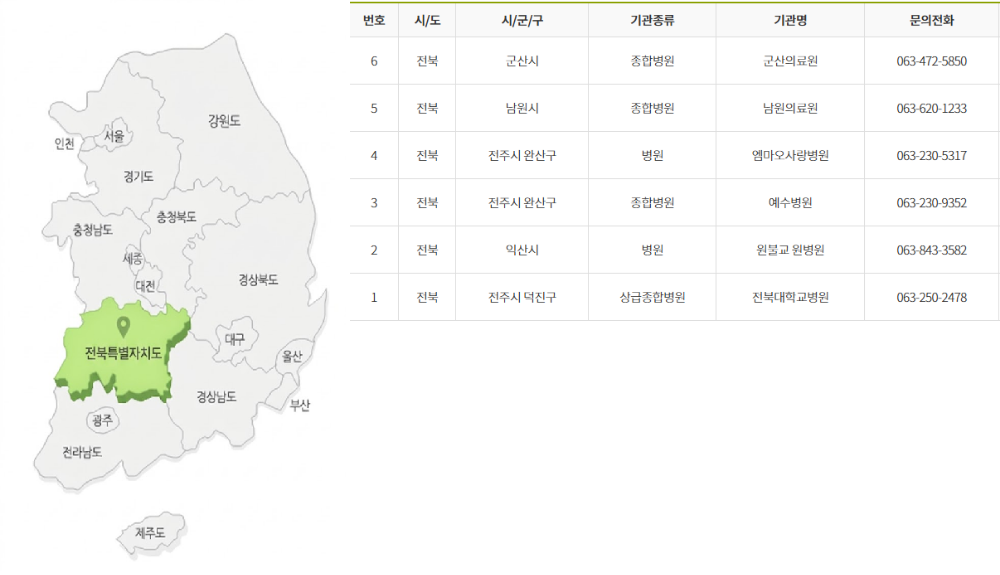1000x575 pixels.
Task: Pick 충청북도 region on the map
Action: (177, 217)
